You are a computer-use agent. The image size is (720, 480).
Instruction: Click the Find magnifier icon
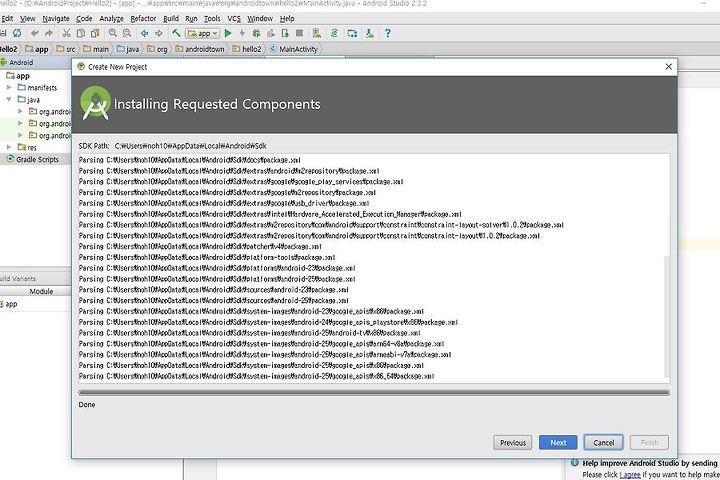(x=112, y=33)
